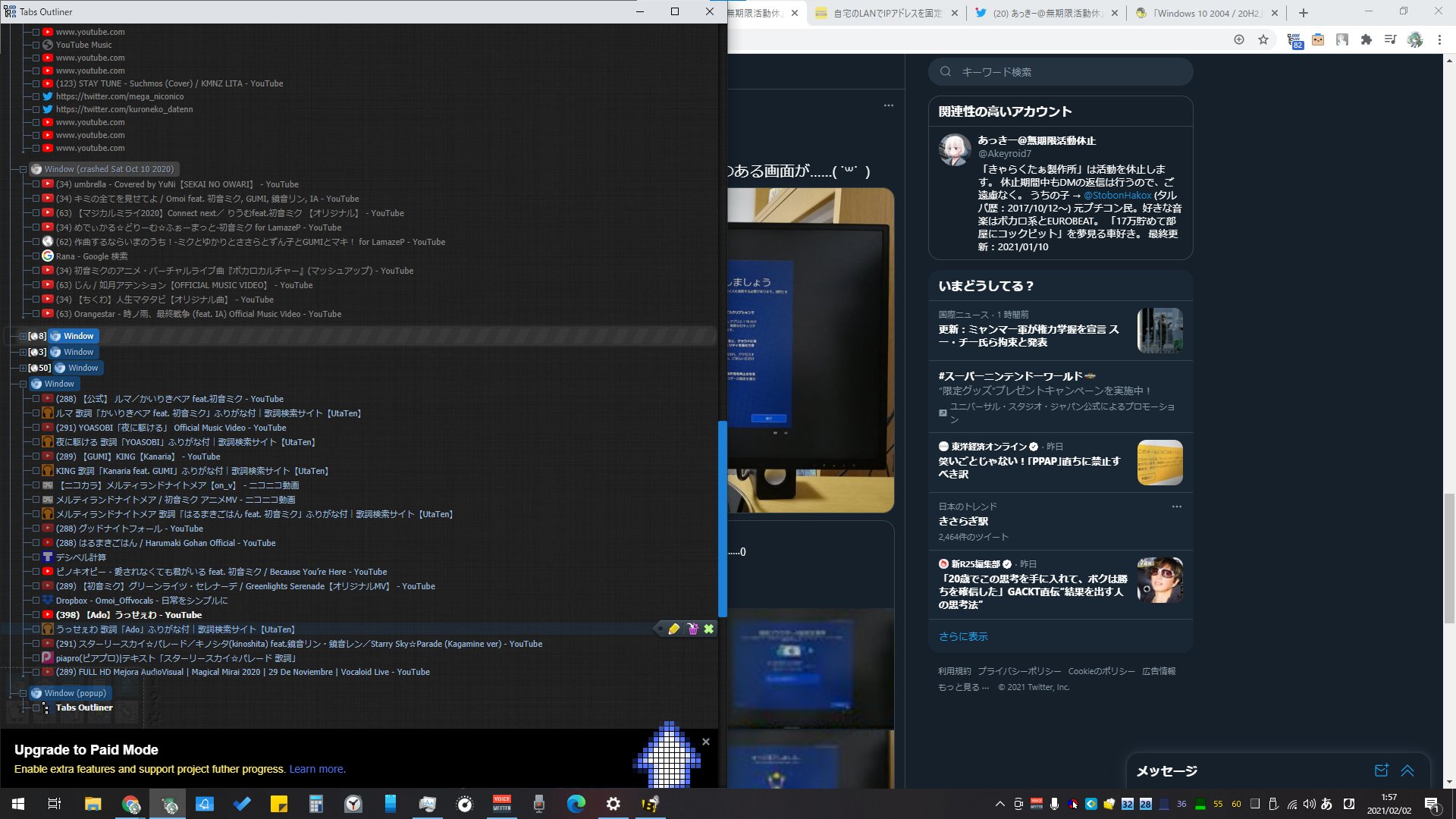Open Task View on the taskbar
Screen dimensions: 1456x819
55,804
